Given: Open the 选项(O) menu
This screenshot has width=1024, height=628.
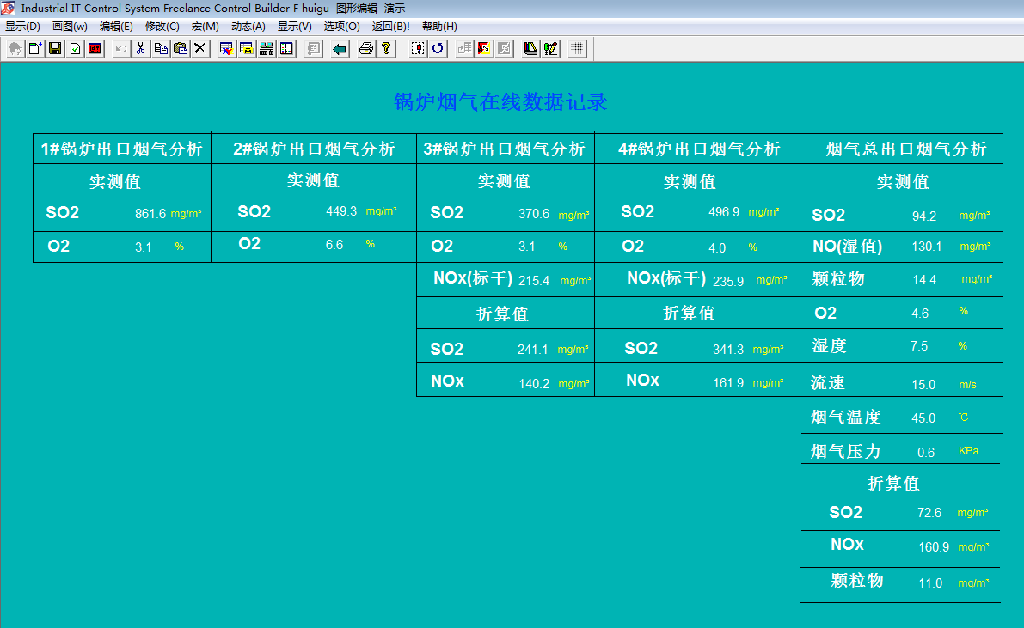Looking at the screenshot, I should pos(341,26).
